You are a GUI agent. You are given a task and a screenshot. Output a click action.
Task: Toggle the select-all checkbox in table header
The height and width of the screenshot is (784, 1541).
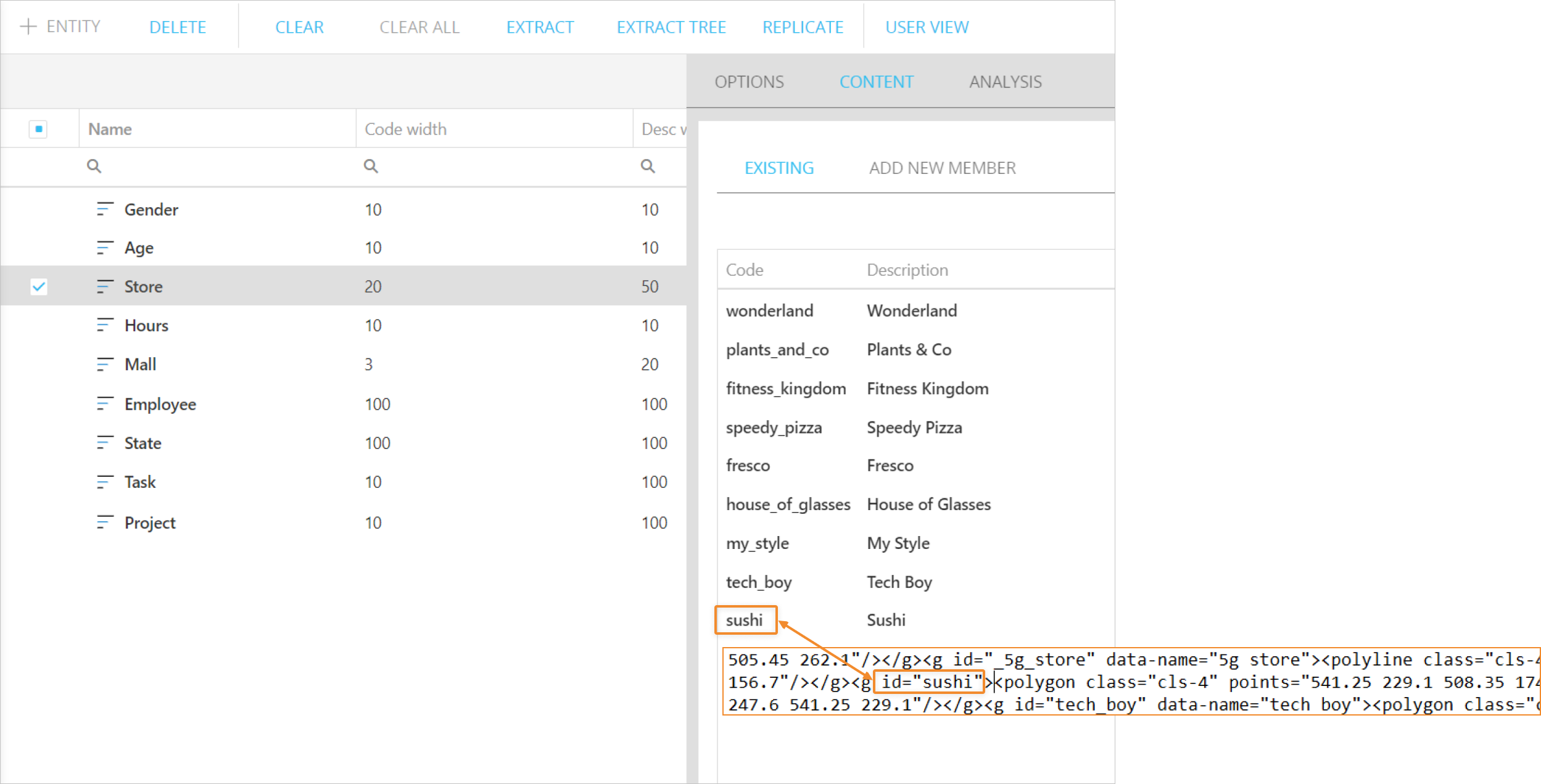[38, 129]
